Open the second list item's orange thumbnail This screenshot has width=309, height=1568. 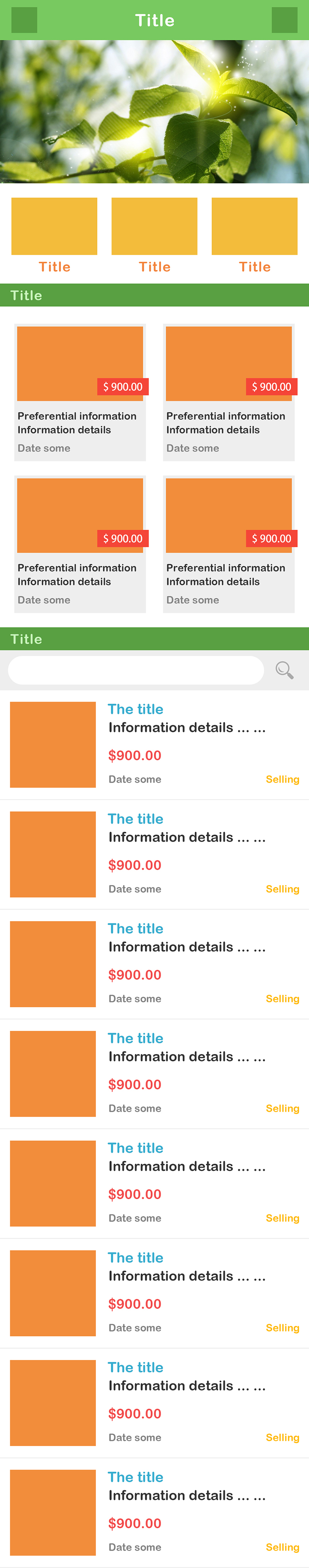point(53,854)
